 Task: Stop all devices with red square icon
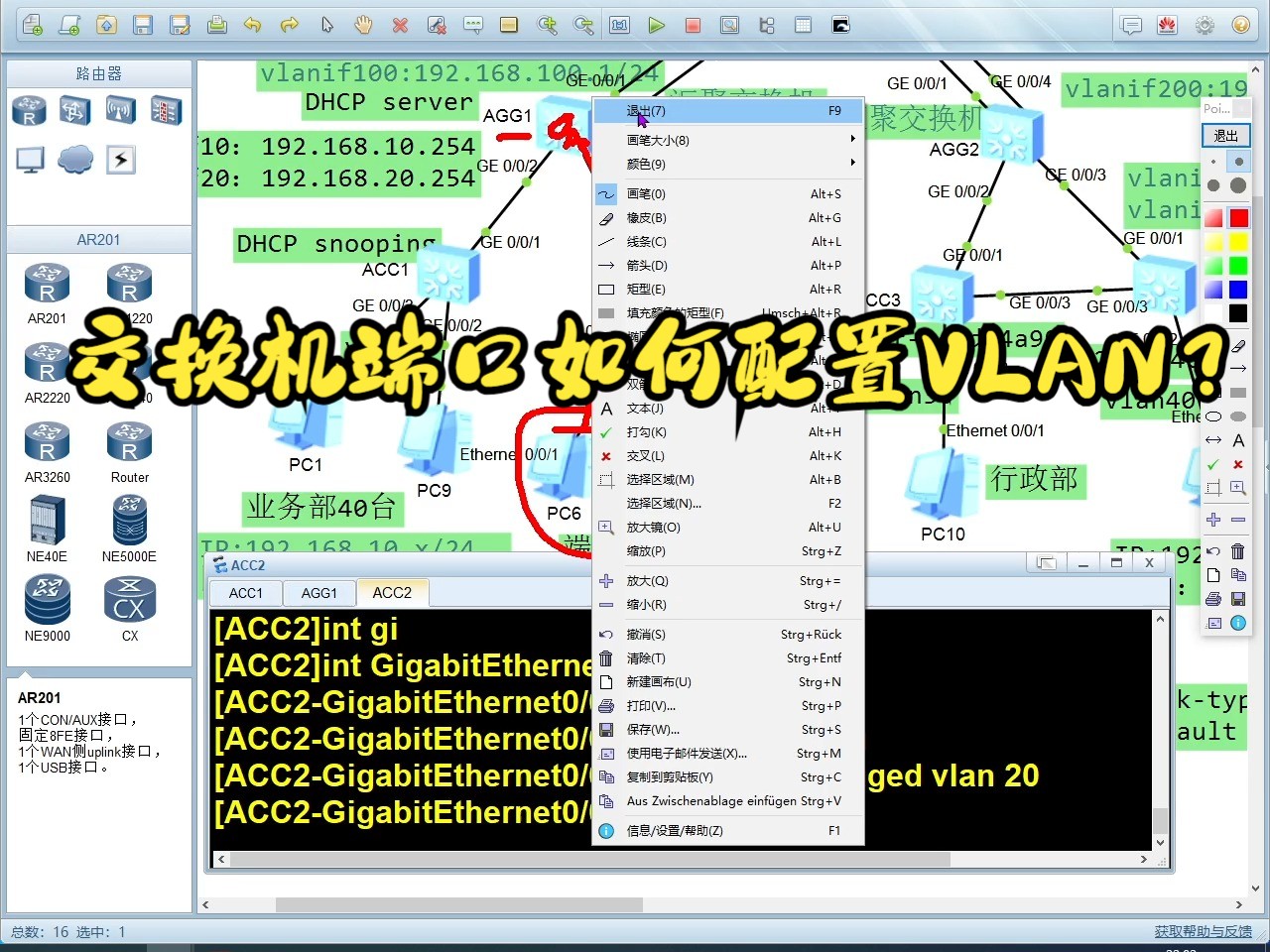(x=693, y=25)
